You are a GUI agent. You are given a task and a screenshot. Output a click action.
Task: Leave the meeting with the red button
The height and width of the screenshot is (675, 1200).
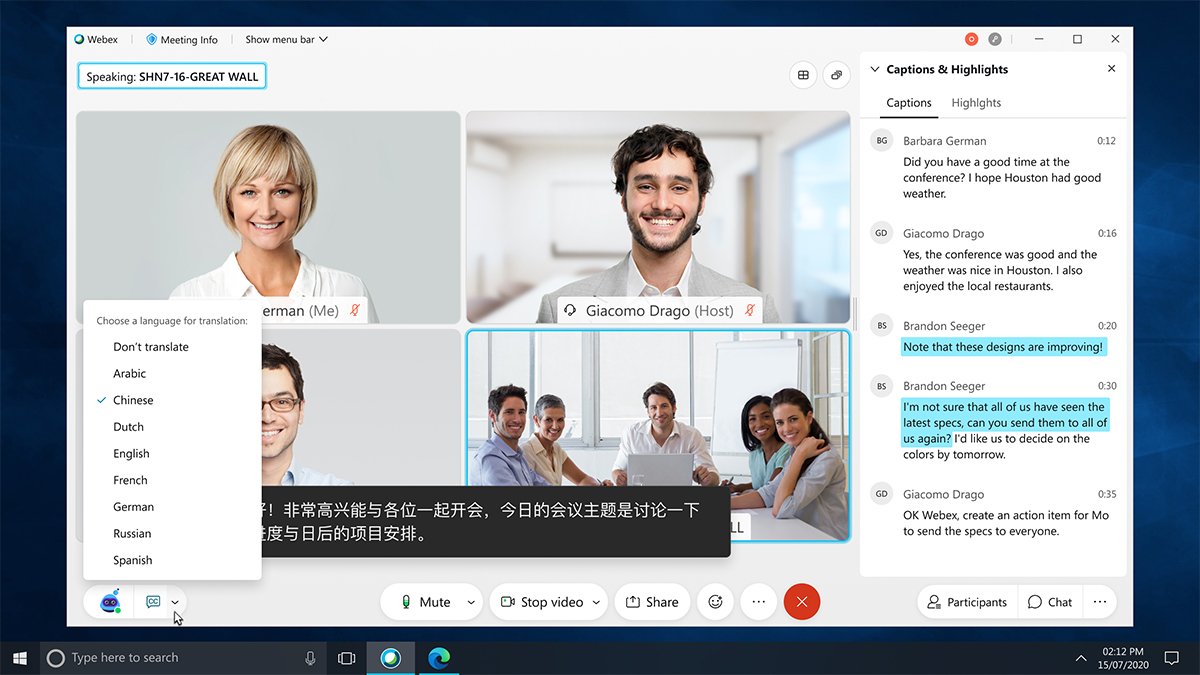point(801,601)
